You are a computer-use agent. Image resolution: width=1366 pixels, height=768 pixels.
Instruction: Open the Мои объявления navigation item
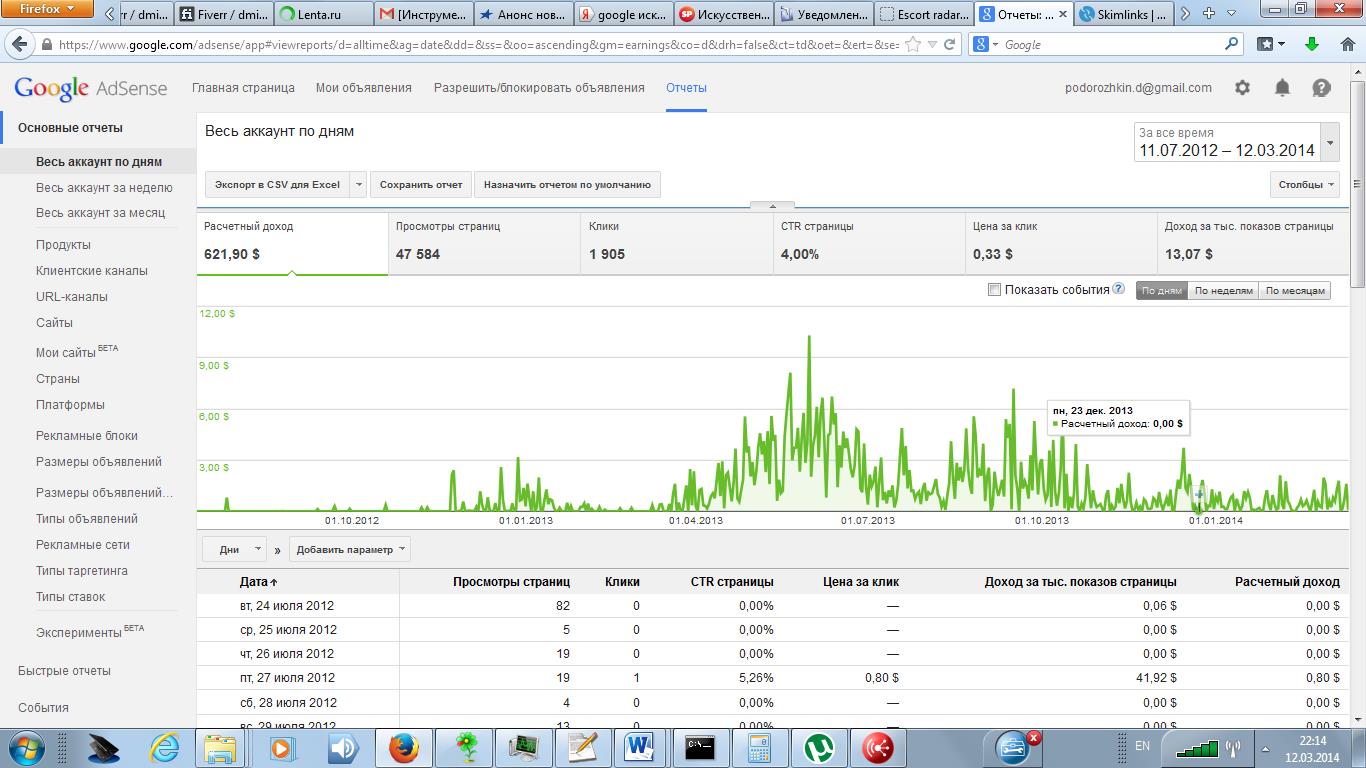point(364,88)
